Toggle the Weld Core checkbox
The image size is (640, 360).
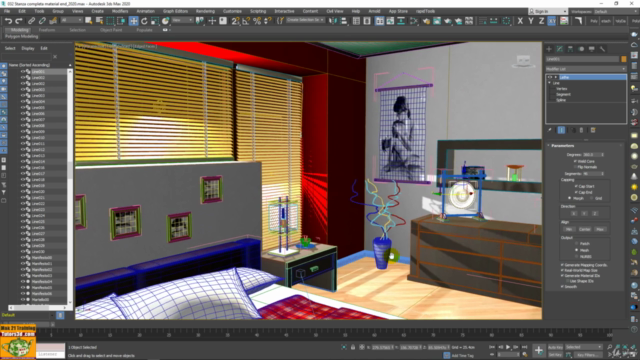tap(576, 161)
